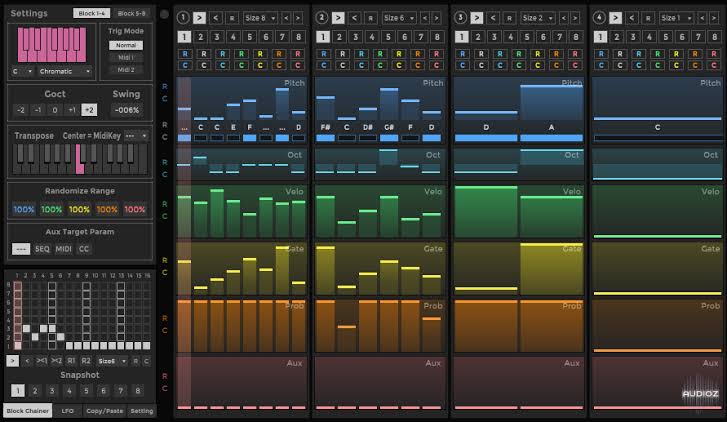The width and height of the screenshot is (727, 422).
Task: Toggle the pitch step under note G# in block 2
Action: pos(389,138)
